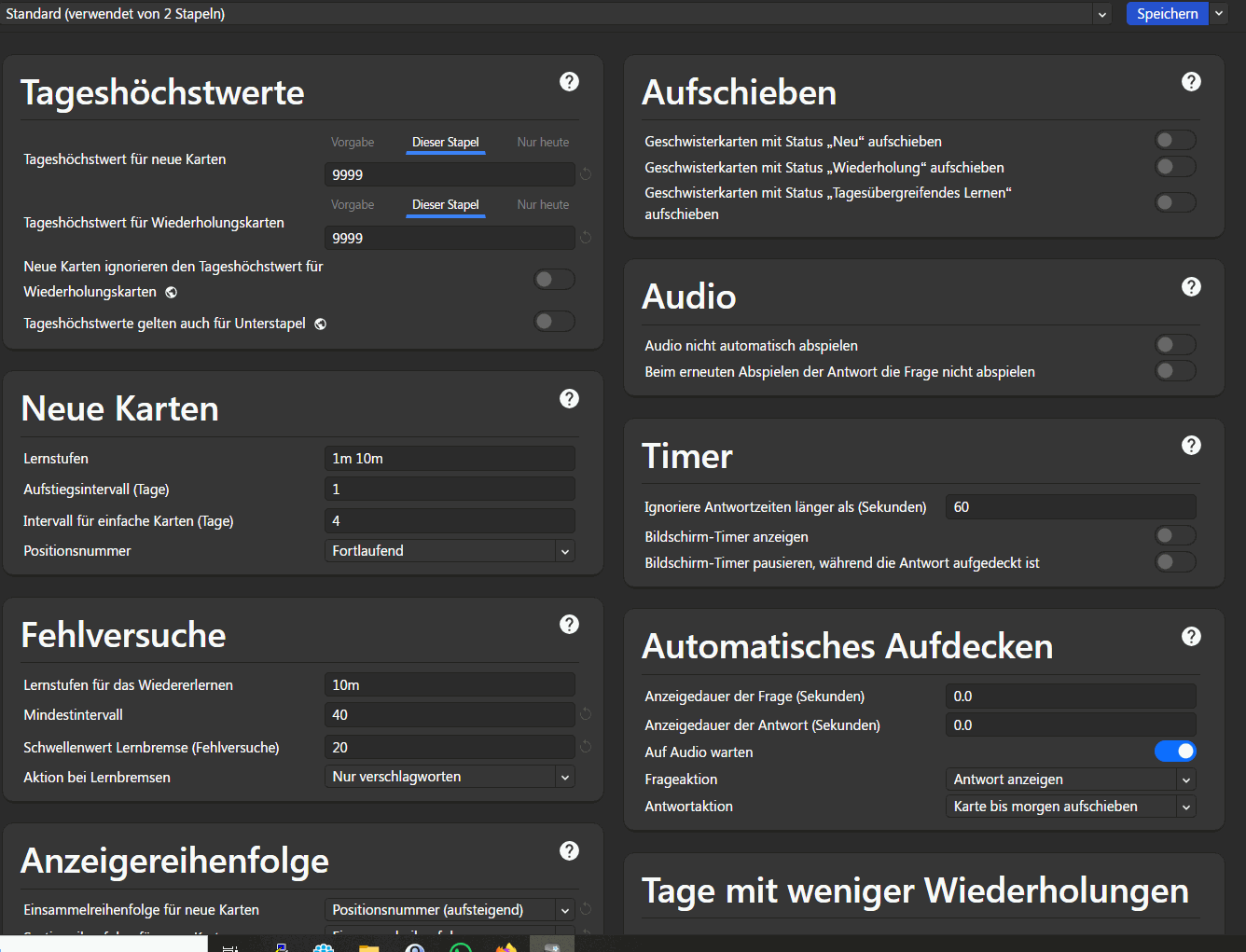Open help for Anzeigereihenfolge section
This screenshot has height=952, width=1246.
pos(569,851)
